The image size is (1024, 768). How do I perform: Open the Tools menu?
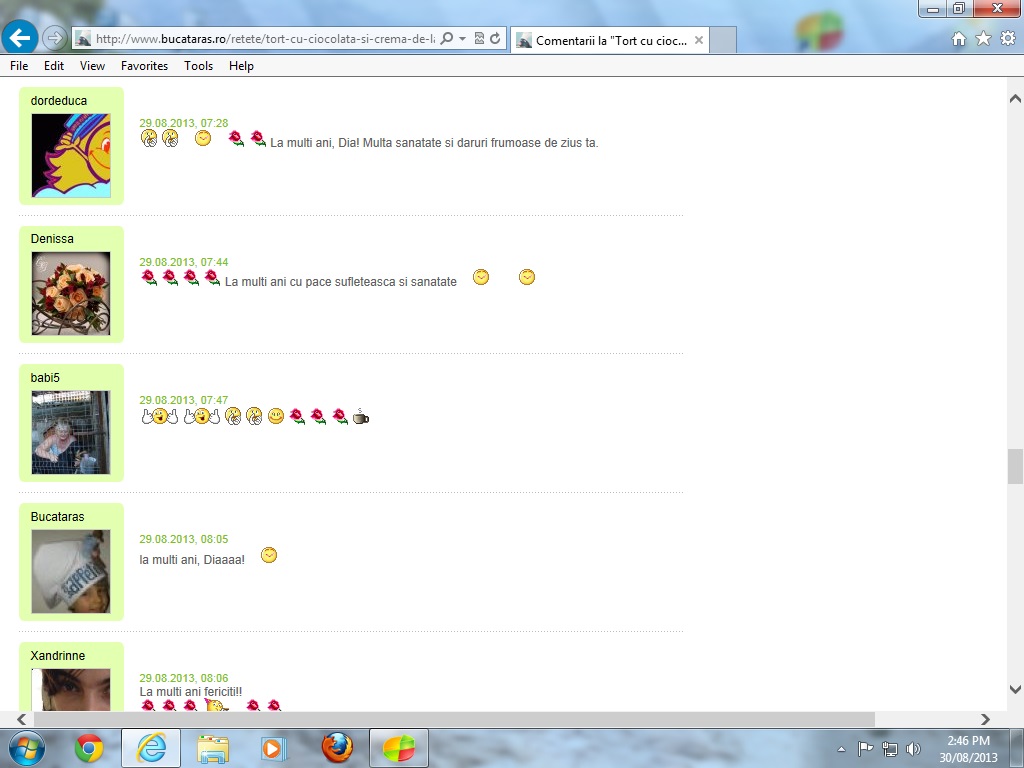point(198,66)
